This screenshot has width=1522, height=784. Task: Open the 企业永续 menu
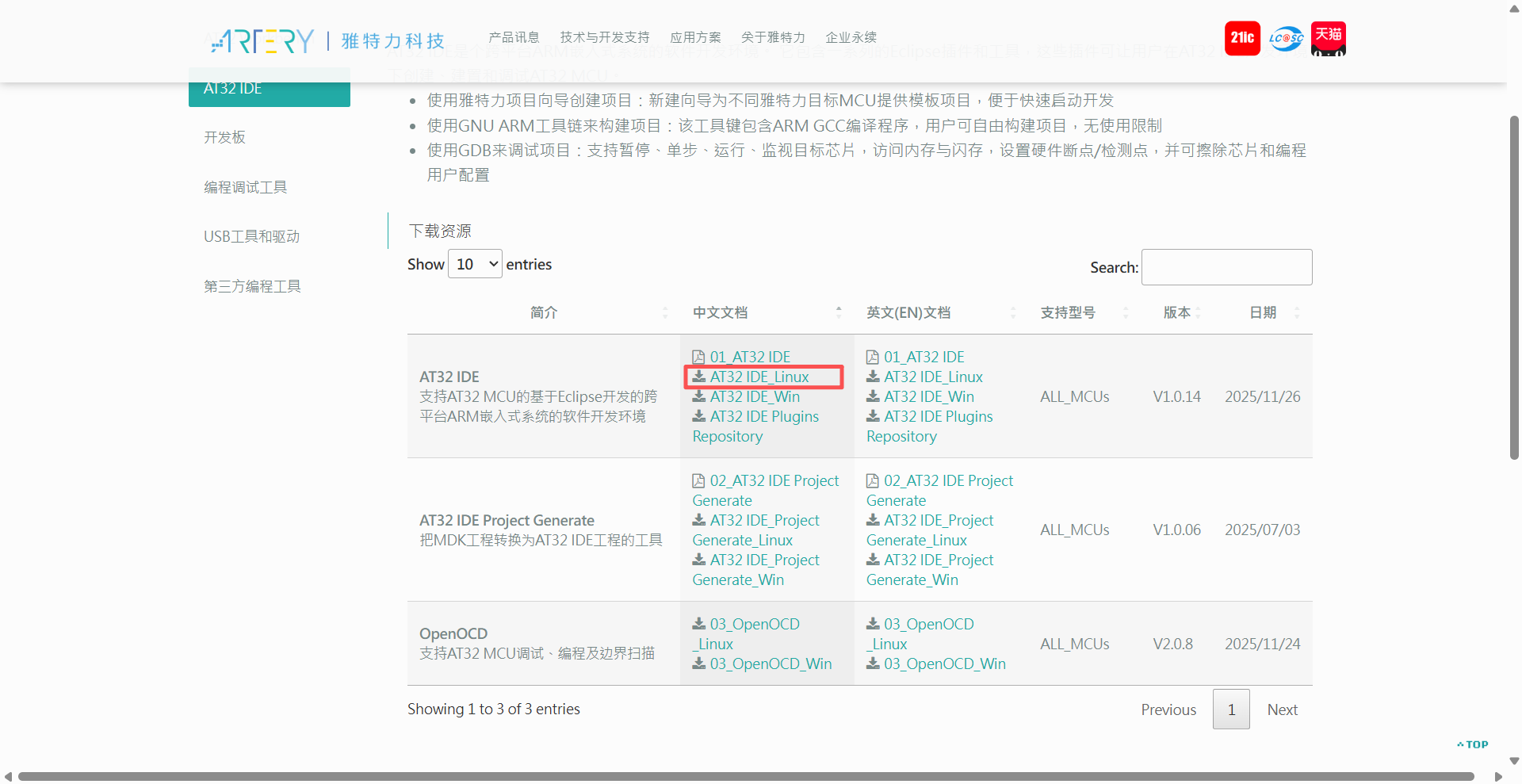coord(851,37)
